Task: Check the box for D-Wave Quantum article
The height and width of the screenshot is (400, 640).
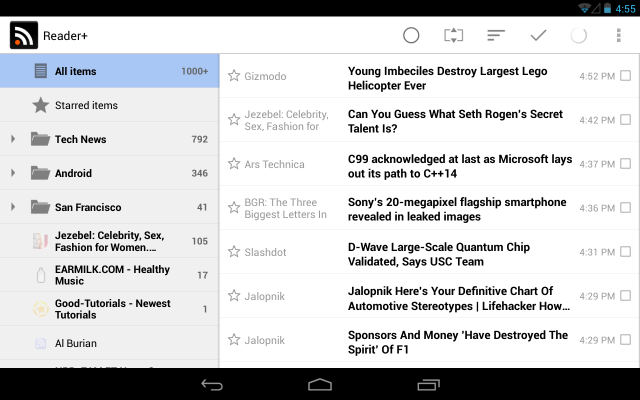Action: tap(625, 251)
